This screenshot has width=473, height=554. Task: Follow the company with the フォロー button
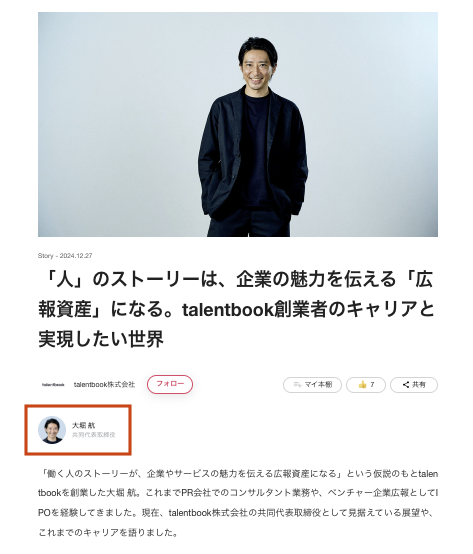170,384
